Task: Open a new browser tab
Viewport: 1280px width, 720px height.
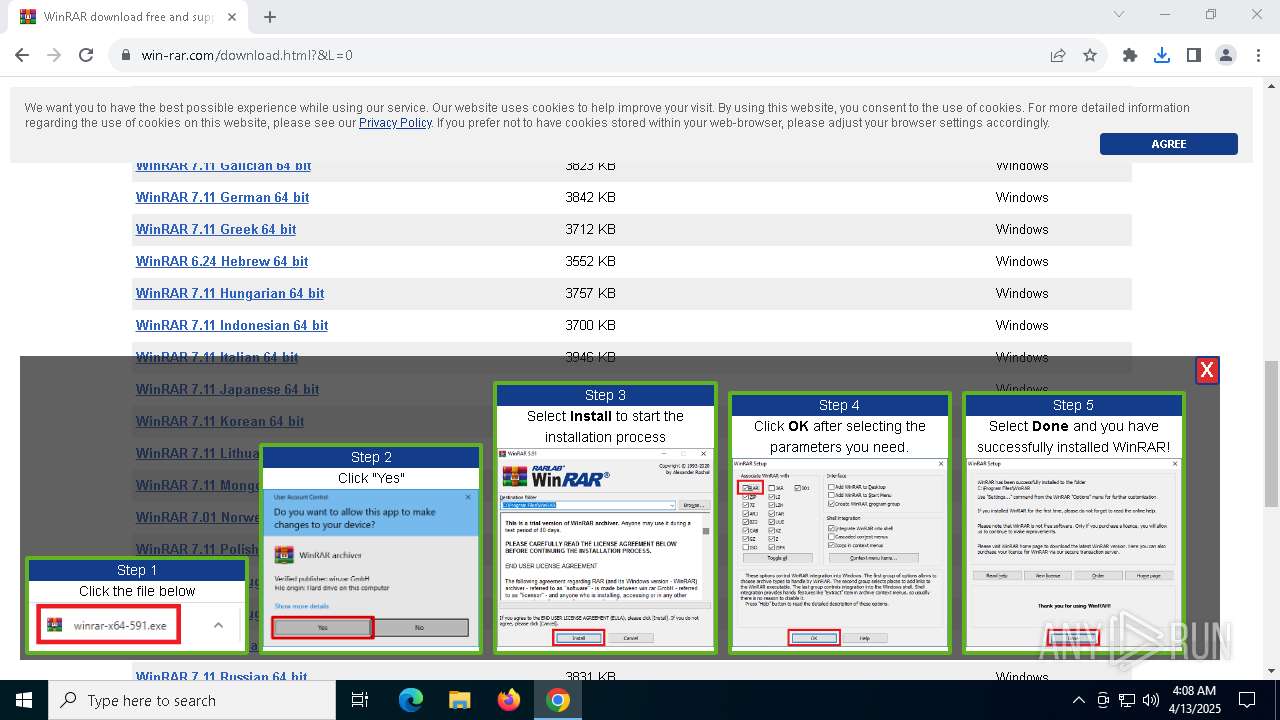Action: [x=270, y=16]
